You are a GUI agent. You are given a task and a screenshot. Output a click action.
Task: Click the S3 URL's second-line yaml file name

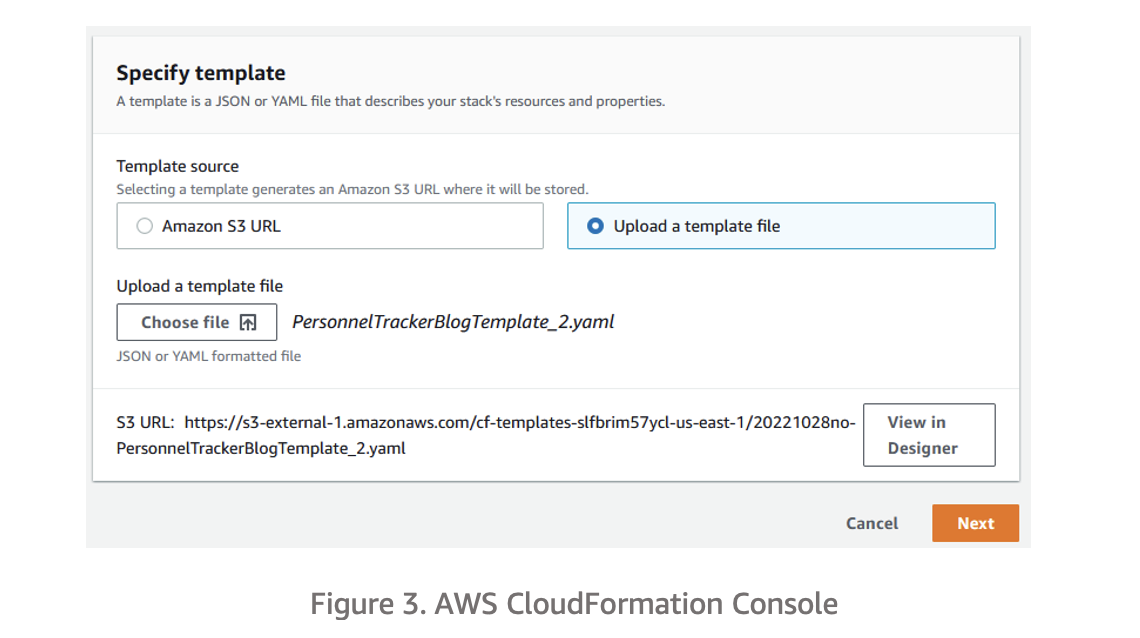[x=261, y=448]
